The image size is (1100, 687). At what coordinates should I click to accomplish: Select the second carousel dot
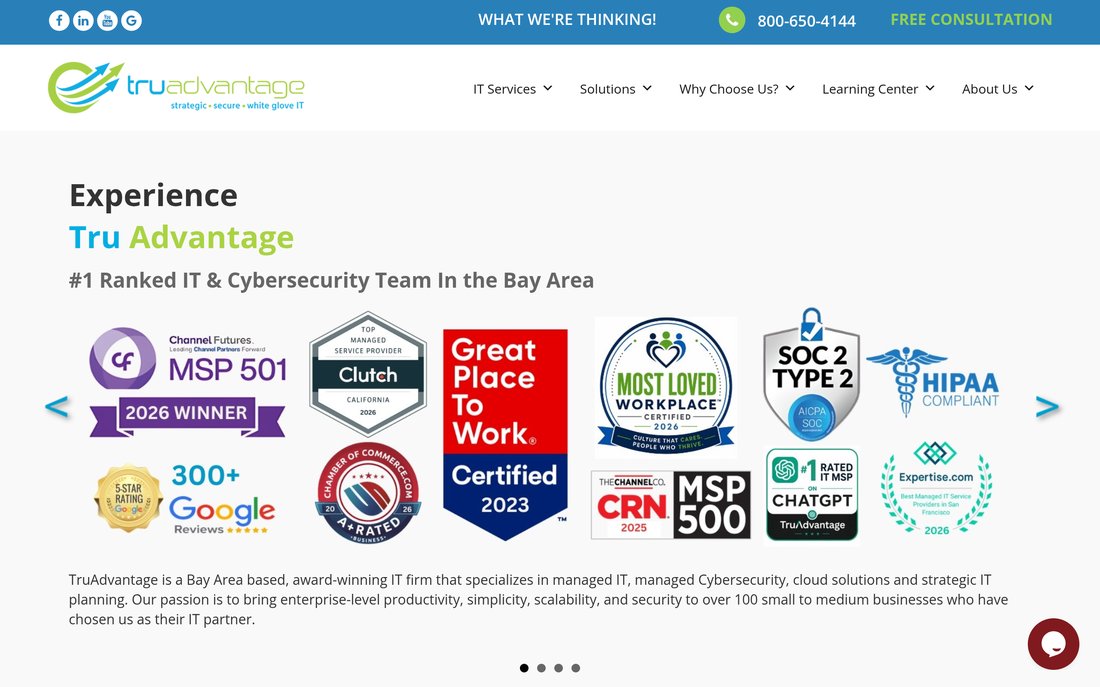(541, 668)
